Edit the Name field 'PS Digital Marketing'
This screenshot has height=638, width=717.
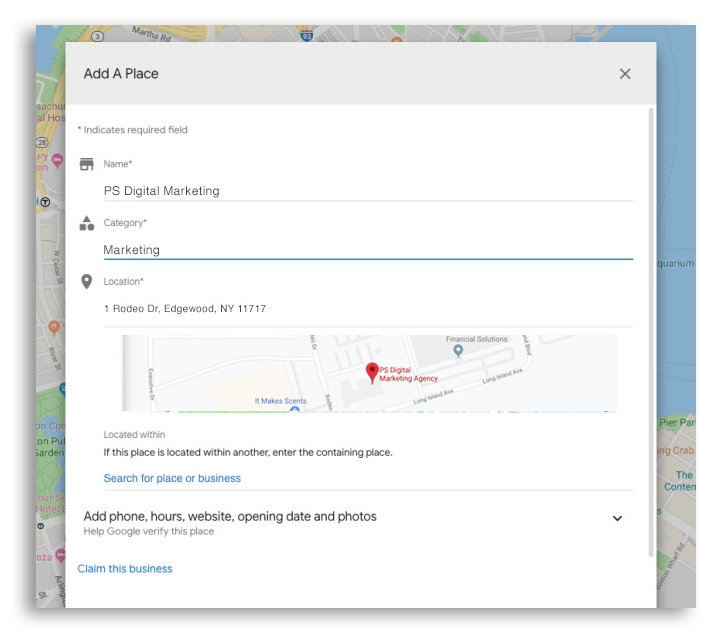(368, 191)
